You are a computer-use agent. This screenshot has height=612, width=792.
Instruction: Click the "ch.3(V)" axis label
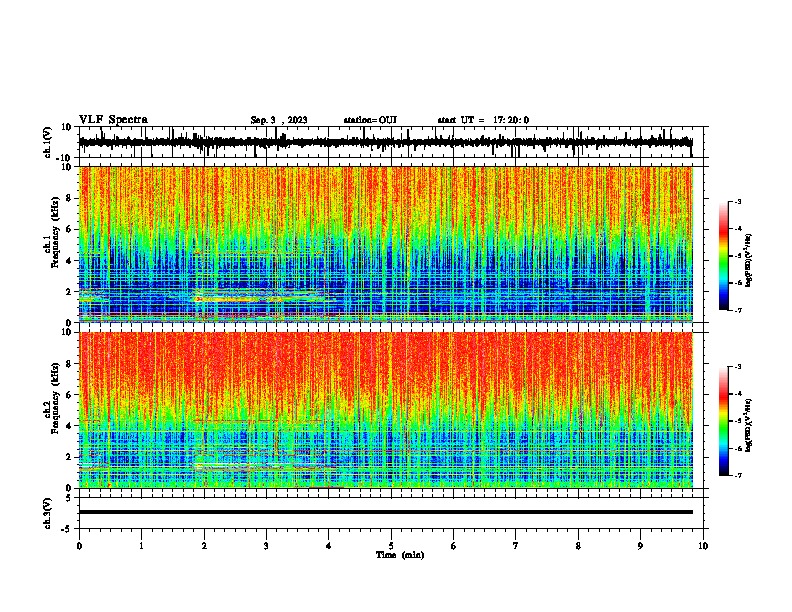click(49, 513)
